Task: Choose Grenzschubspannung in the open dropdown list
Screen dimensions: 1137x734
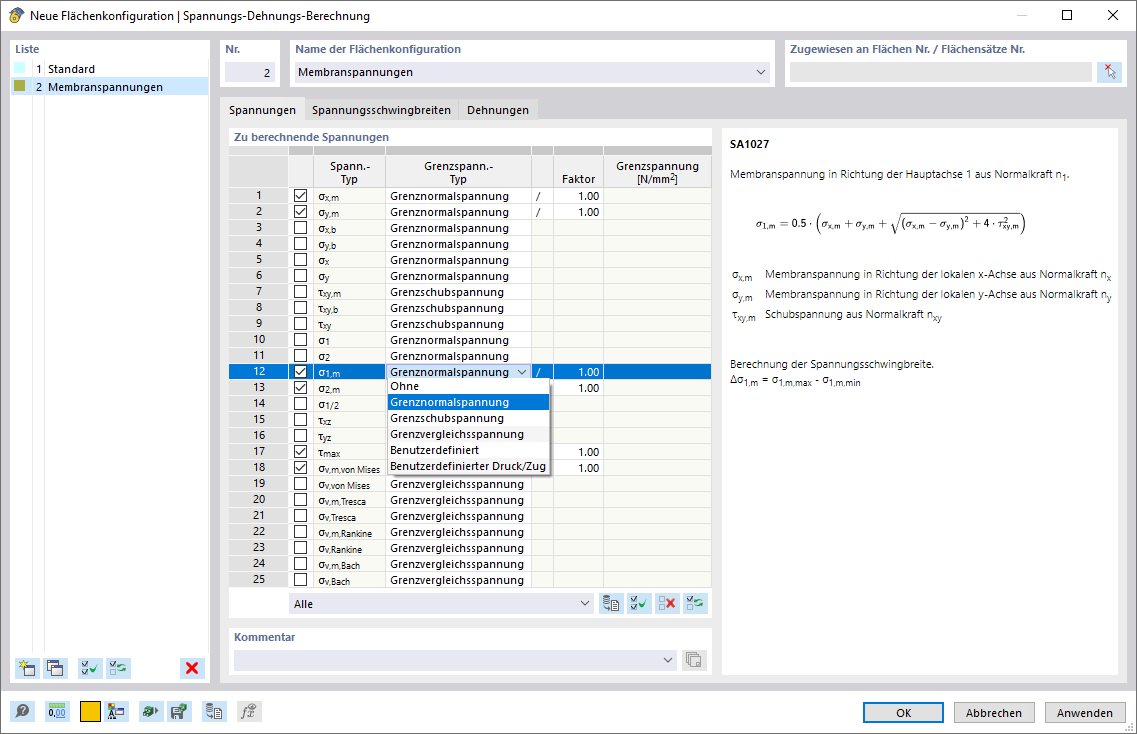Action: click(468, 418)
